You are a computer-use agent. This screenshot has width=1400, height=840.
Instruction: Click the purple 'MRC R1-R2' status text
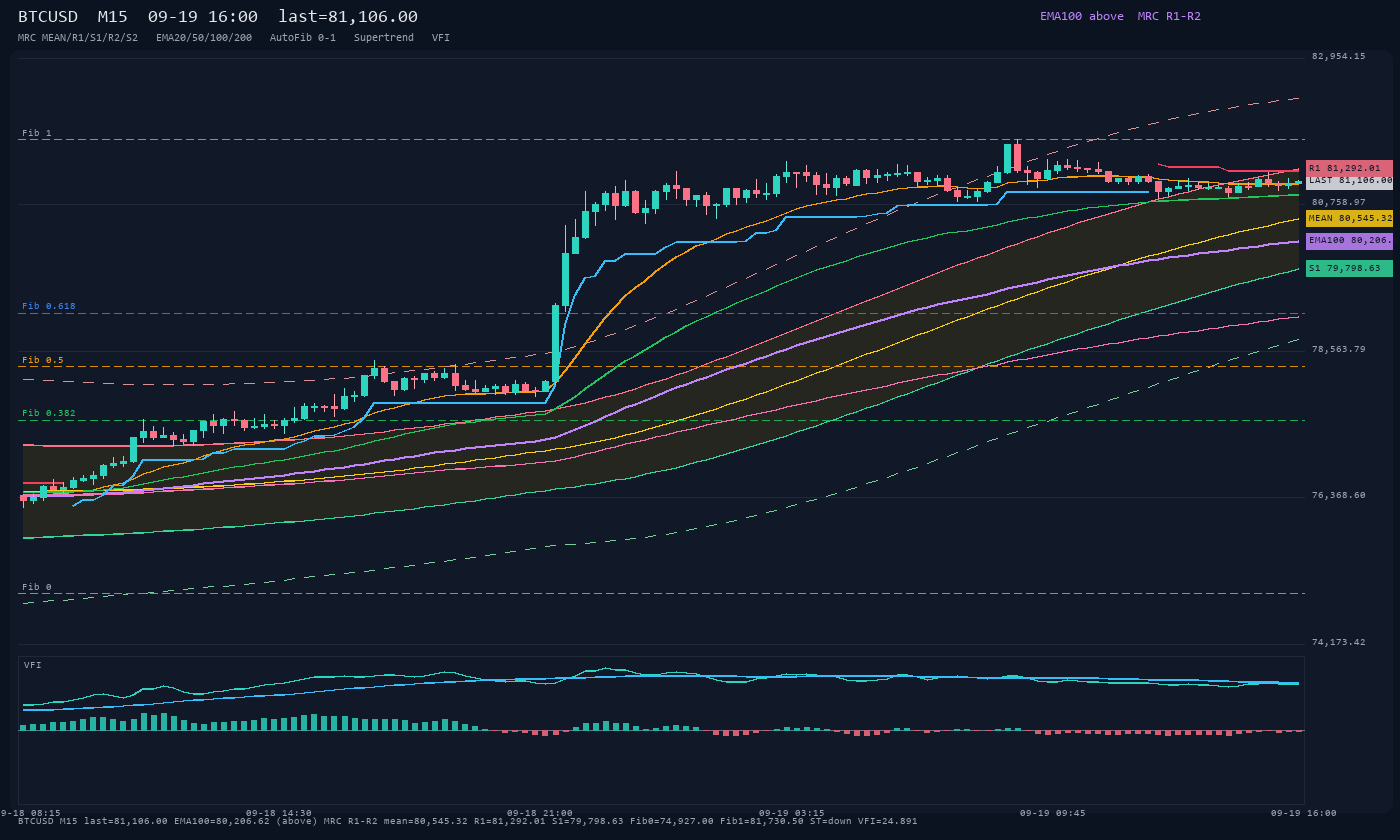(x=1169, y=16)
